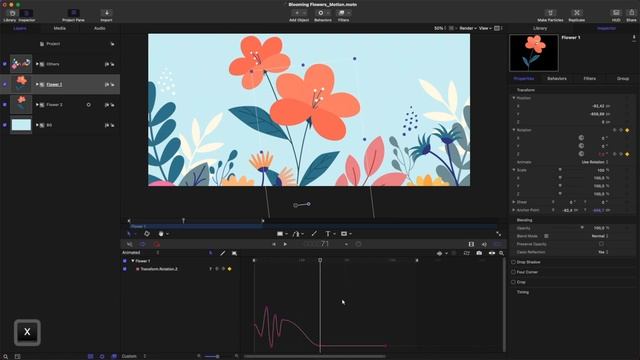Enable the Crop checkbox
This screenshot has height=360, width=640.
point(513,282)
